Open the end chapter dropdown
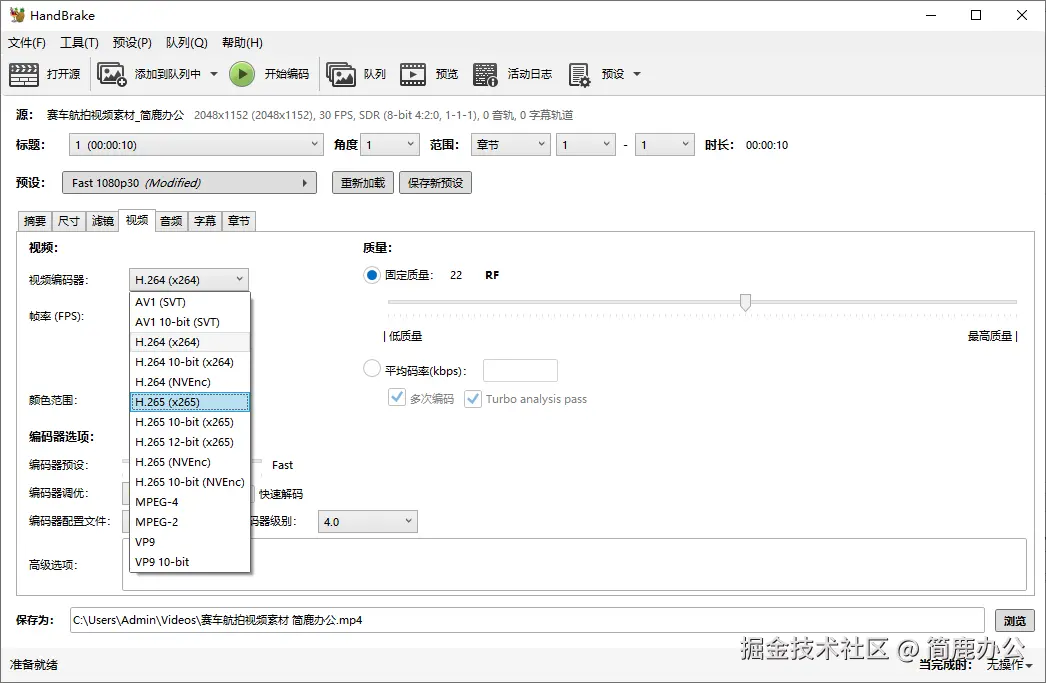Viewport: 1046px width, 683px height. click(664, 145)
